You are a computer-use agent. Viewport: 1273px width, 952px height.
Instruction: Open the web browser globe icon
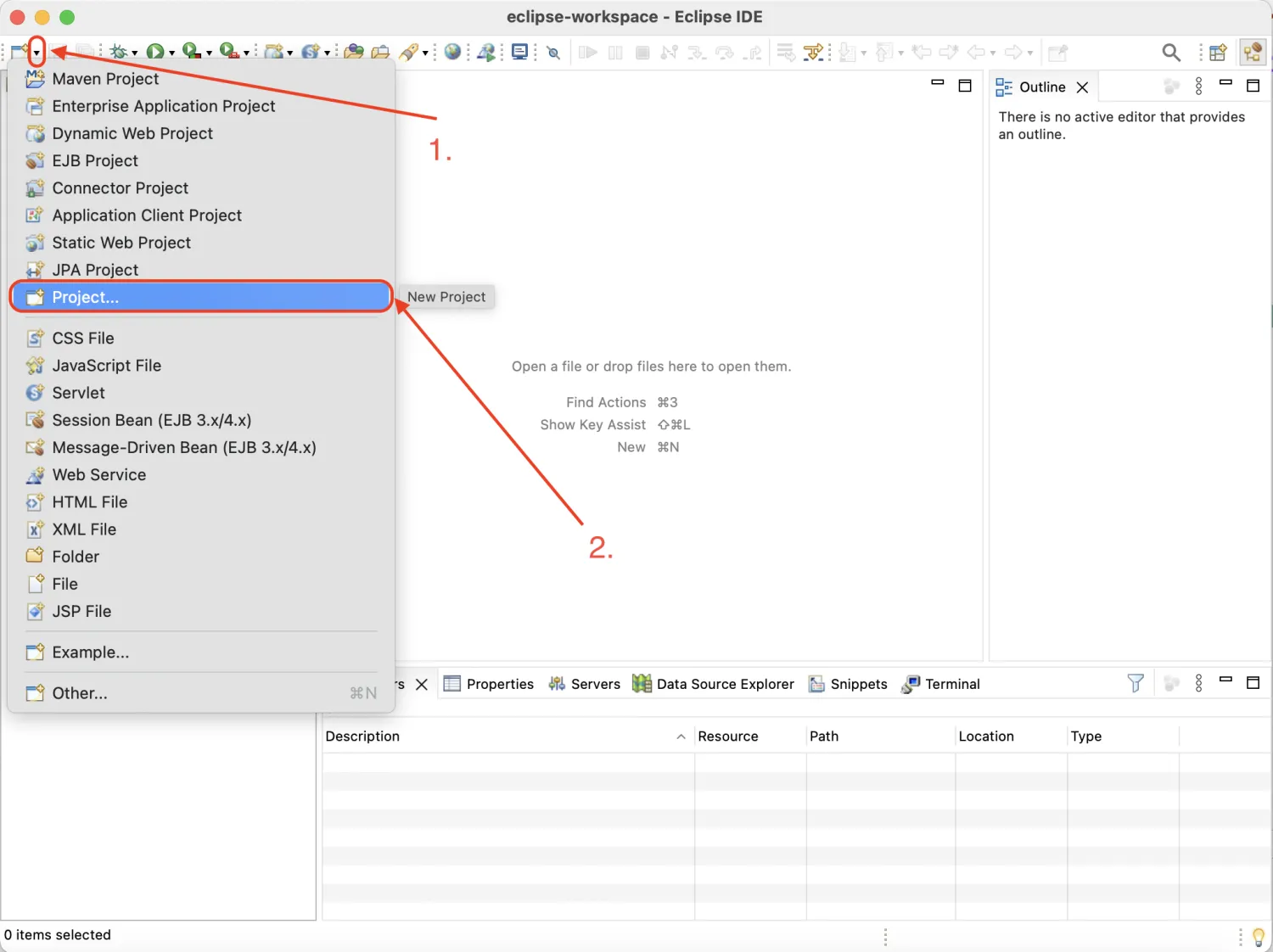click(x=453, y=52)
